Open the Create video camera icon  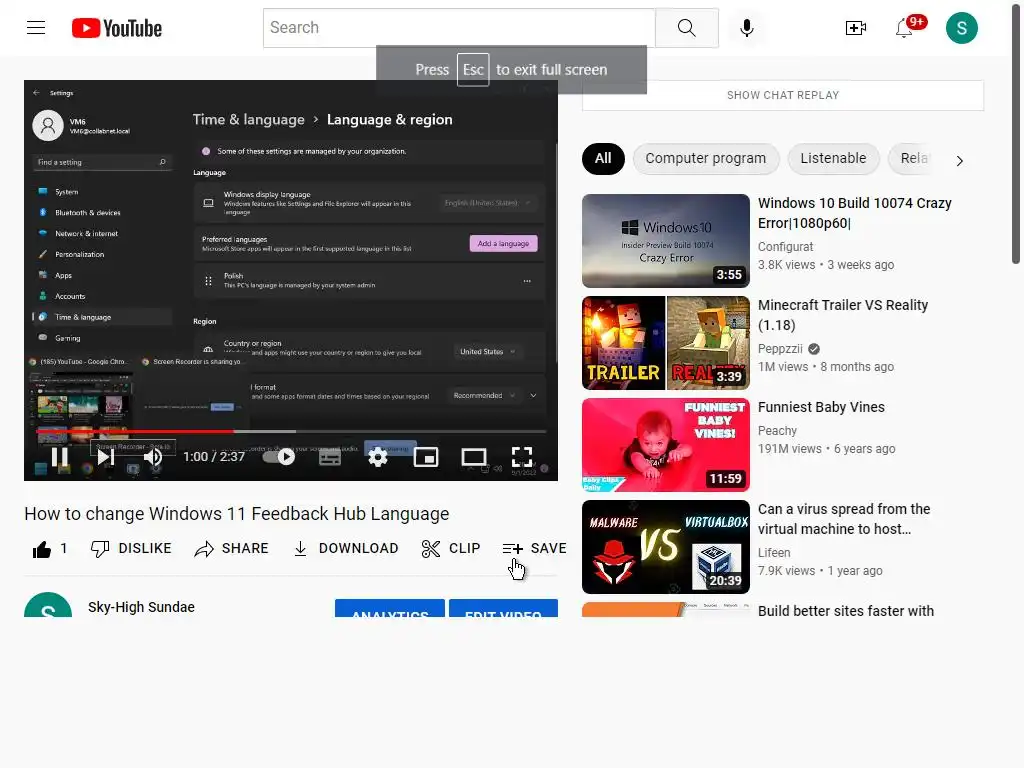856,27
